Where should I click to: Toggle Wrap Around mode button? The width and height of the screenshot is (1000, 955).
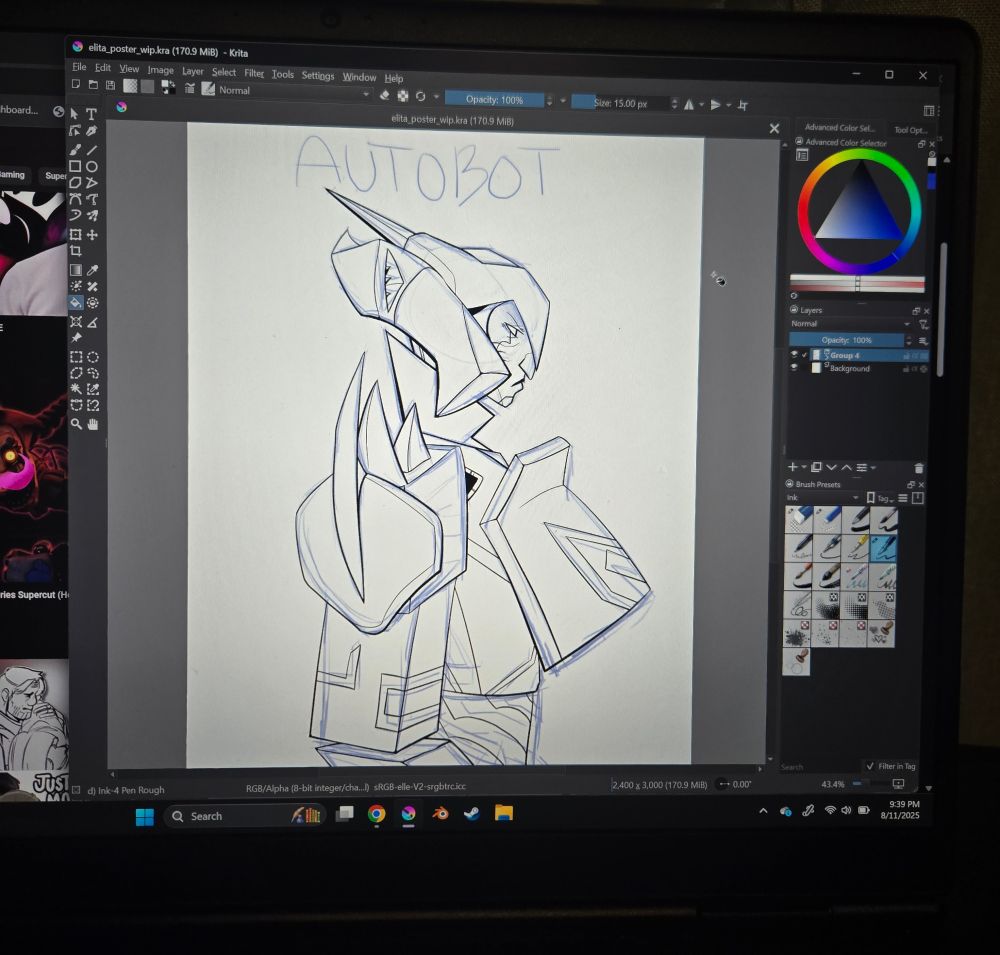click(743, 105)
